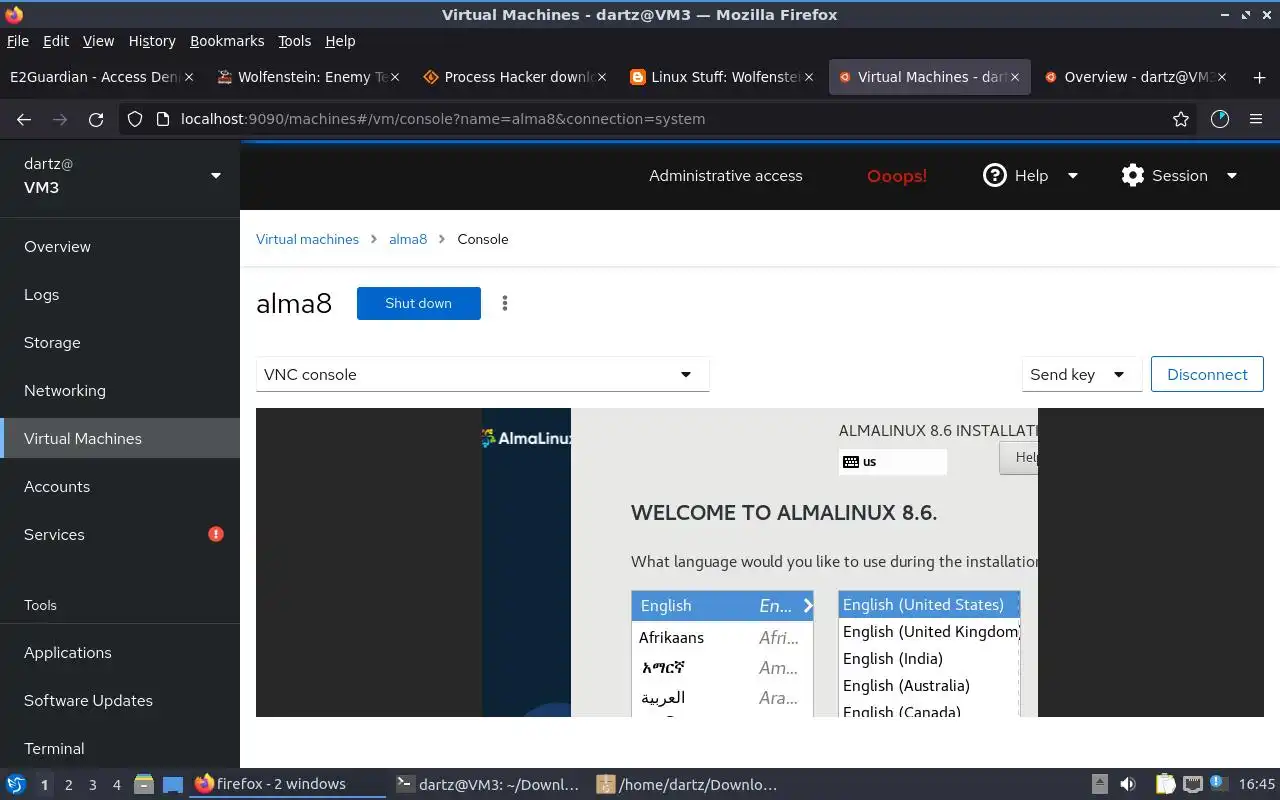Switch to workspace 3

pos(92,785)
